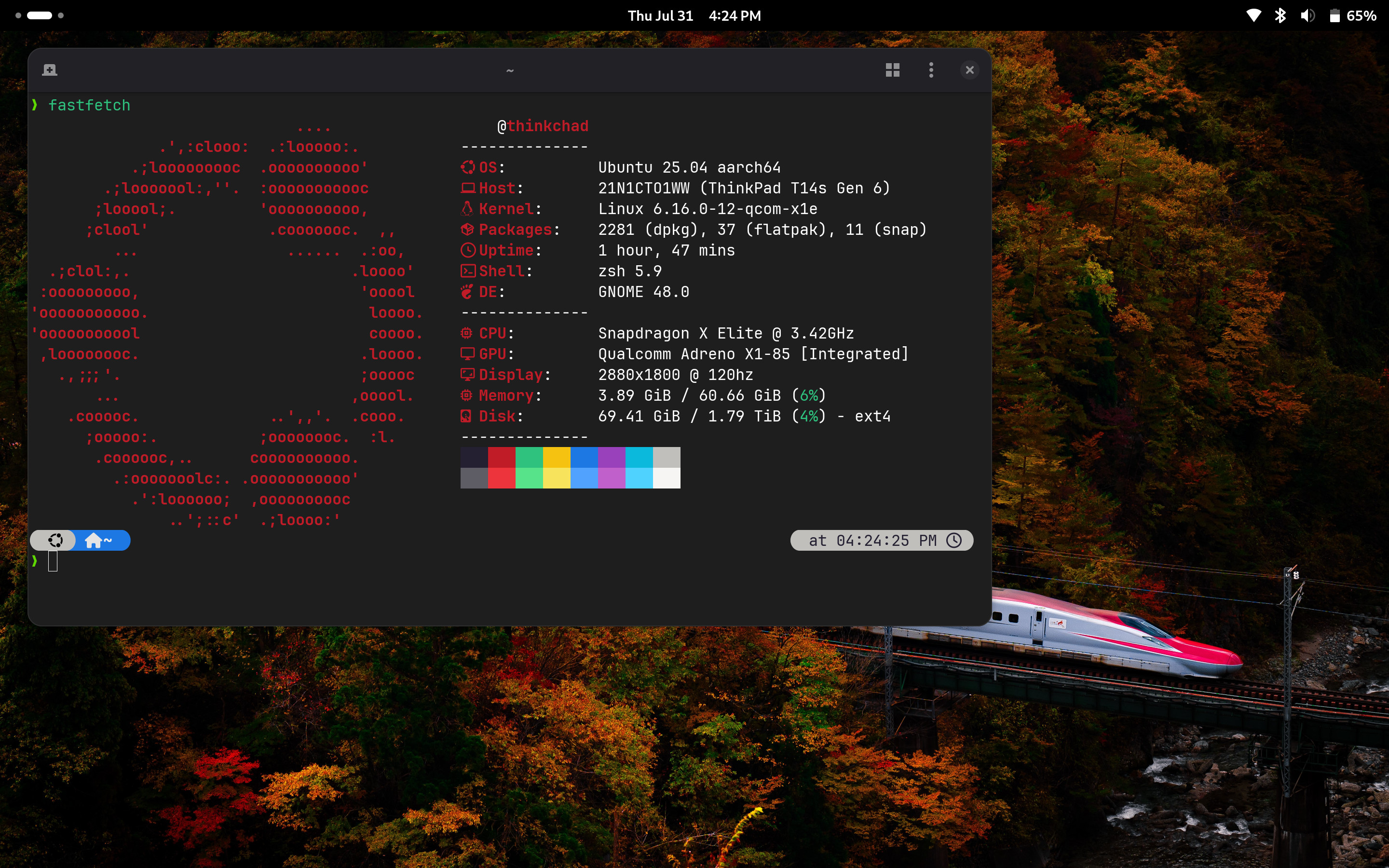
Task: Click the new tab icon in terminal header
Action: coord(50,70)
